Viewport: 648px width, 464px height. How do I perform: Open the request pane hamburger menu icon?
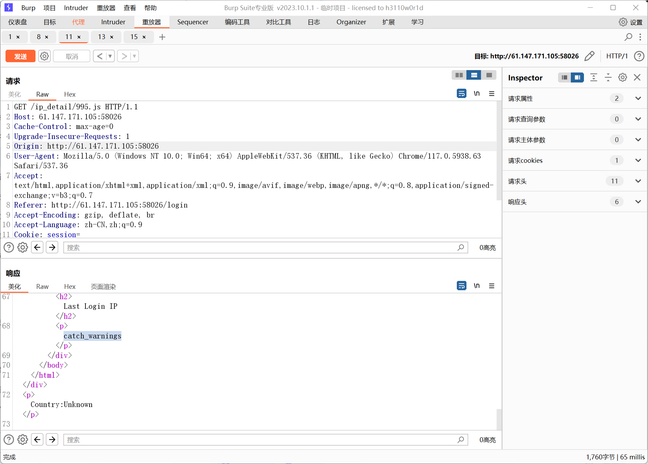click(x=491, y=93)
